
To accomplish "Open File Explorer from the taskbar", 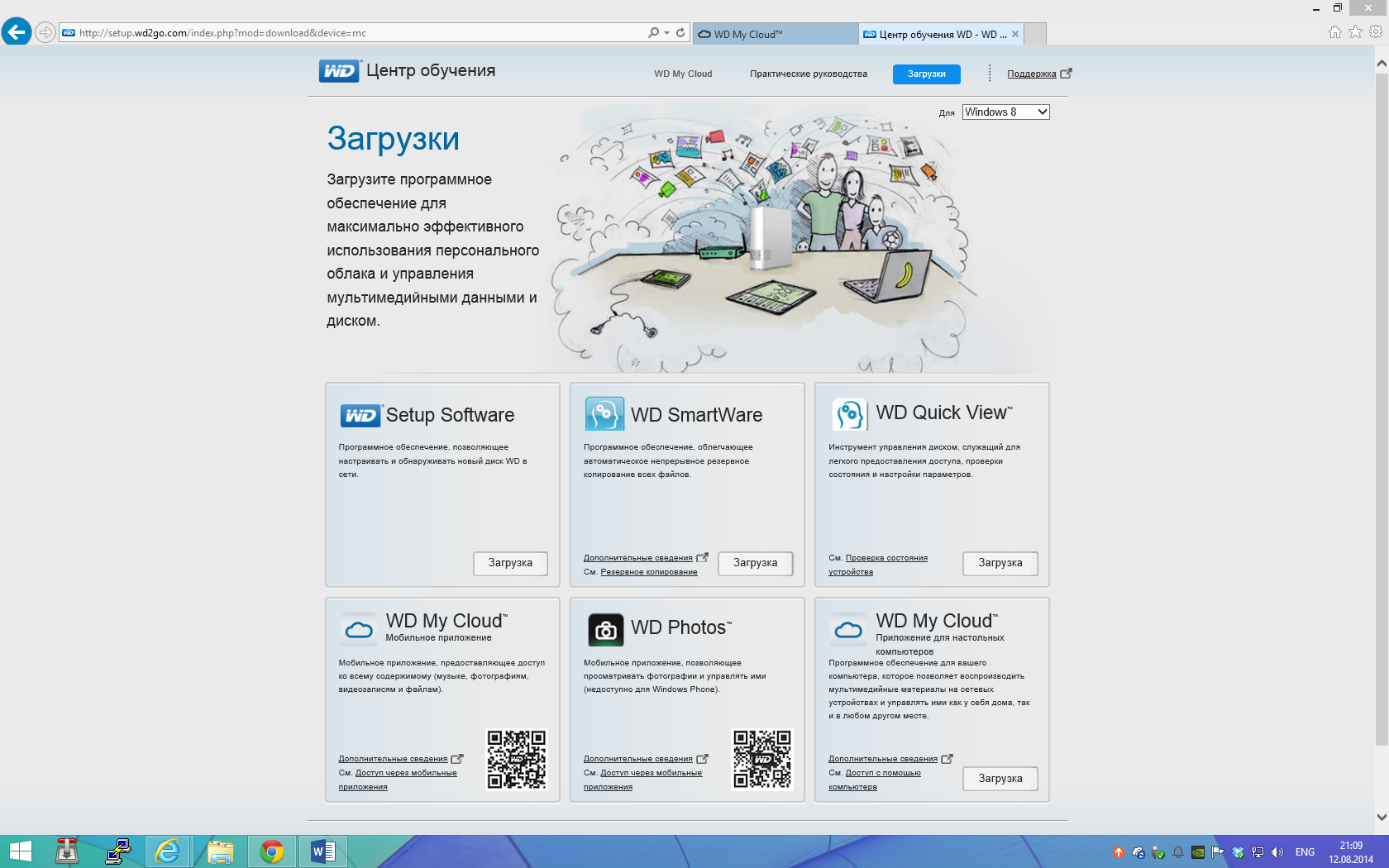I will pos(220,851).
